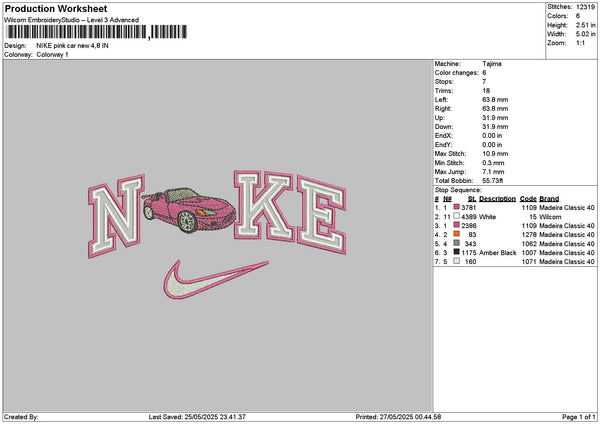This screenshot has width=600, height=424.
Task: Click code 1278 in the stop sequence
Action: coord(529,235)
